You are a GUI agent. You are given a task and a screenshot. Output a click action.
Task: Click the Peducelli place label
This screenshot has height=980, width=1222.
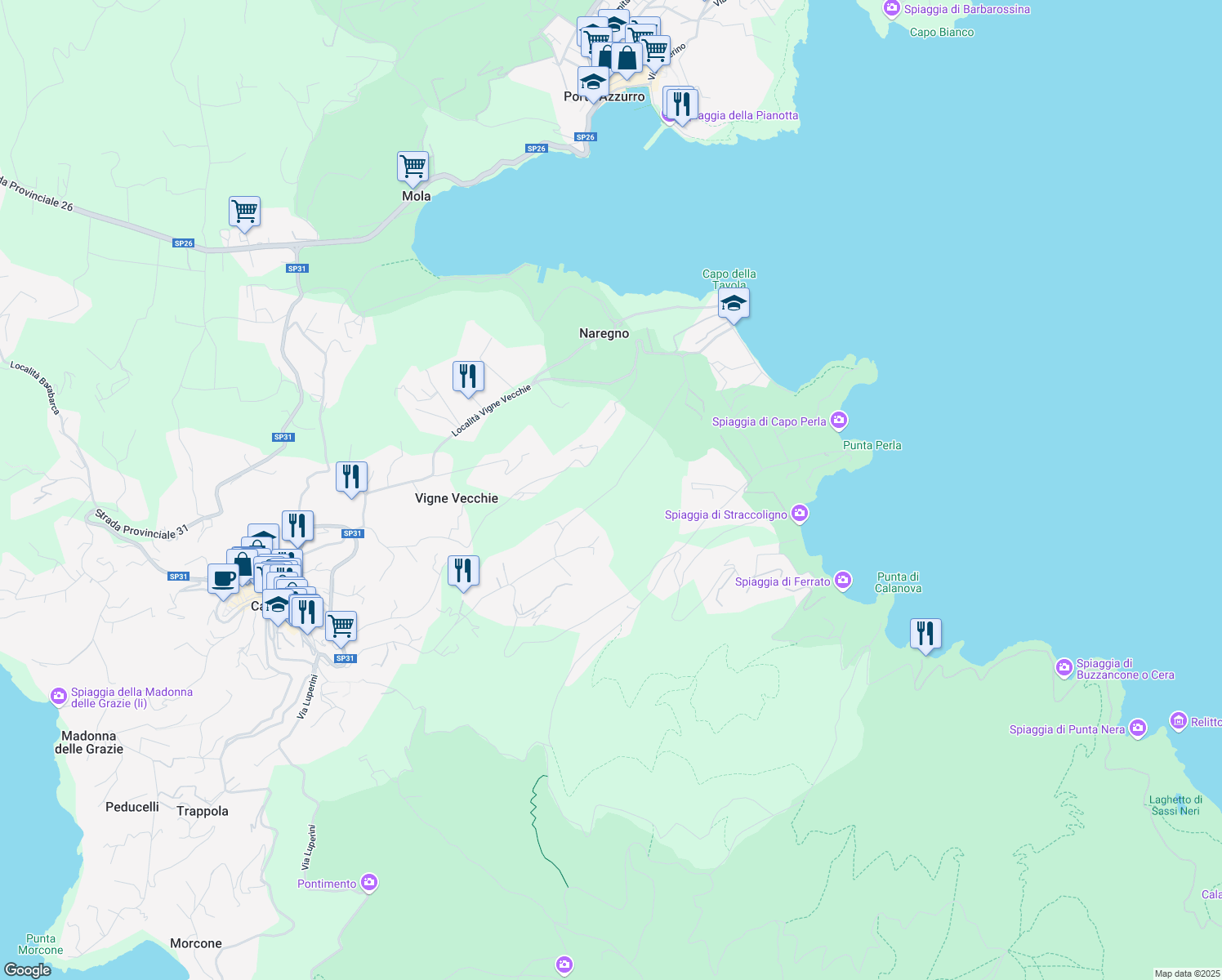click(132, 807)
